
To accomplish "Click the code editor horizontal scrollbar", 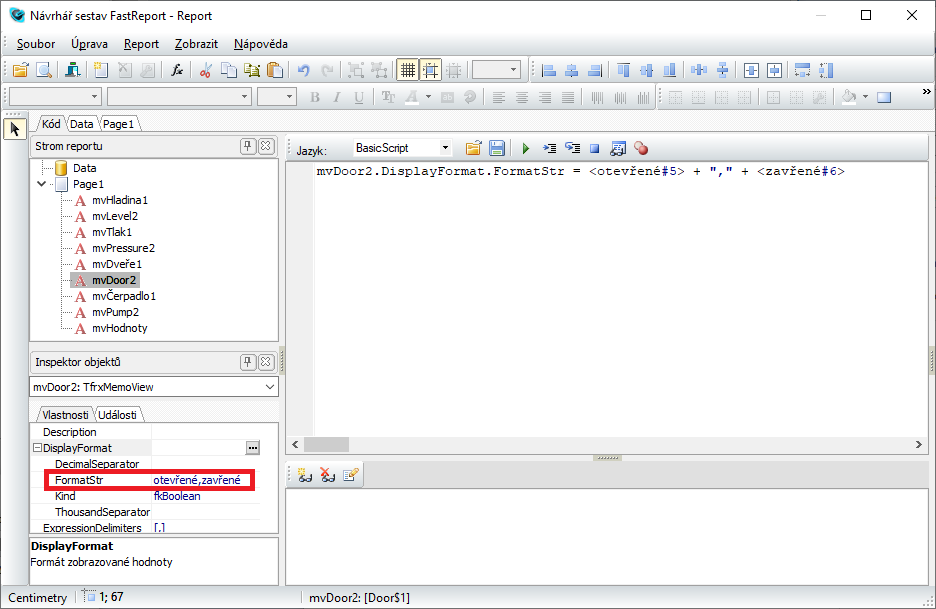I will pos(600,445).
